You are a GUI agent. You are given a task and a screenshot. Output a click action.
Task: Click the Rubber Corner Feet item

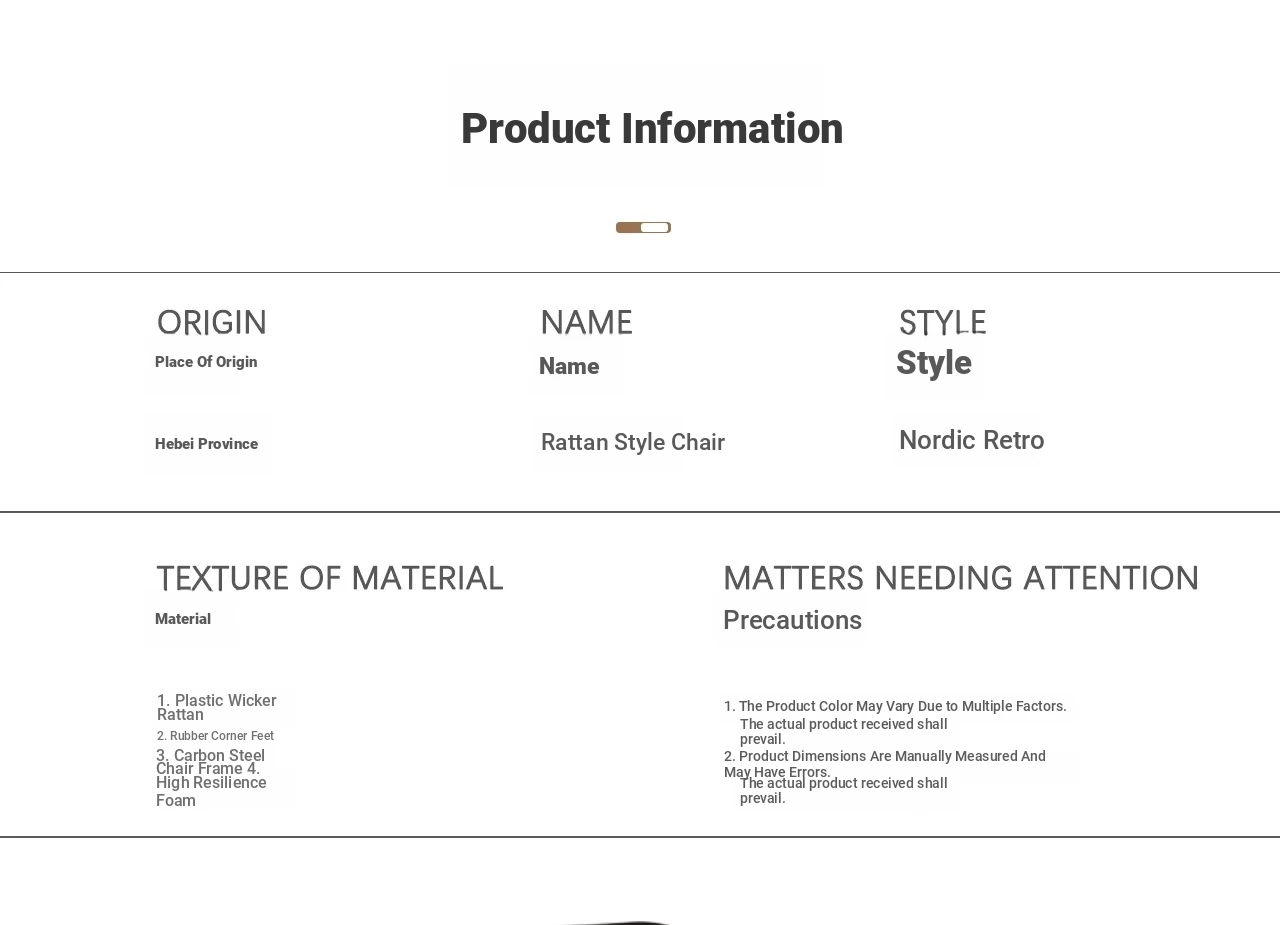[x=215, y=736]
